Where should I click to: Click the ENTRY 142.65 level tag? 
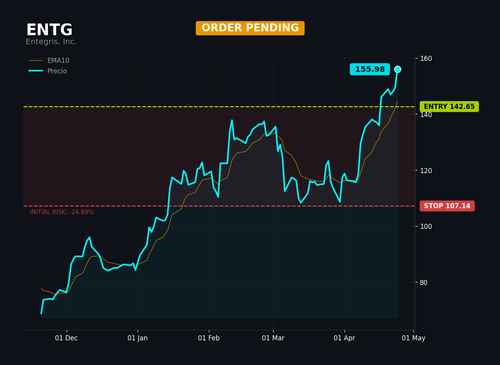point(449,107)
